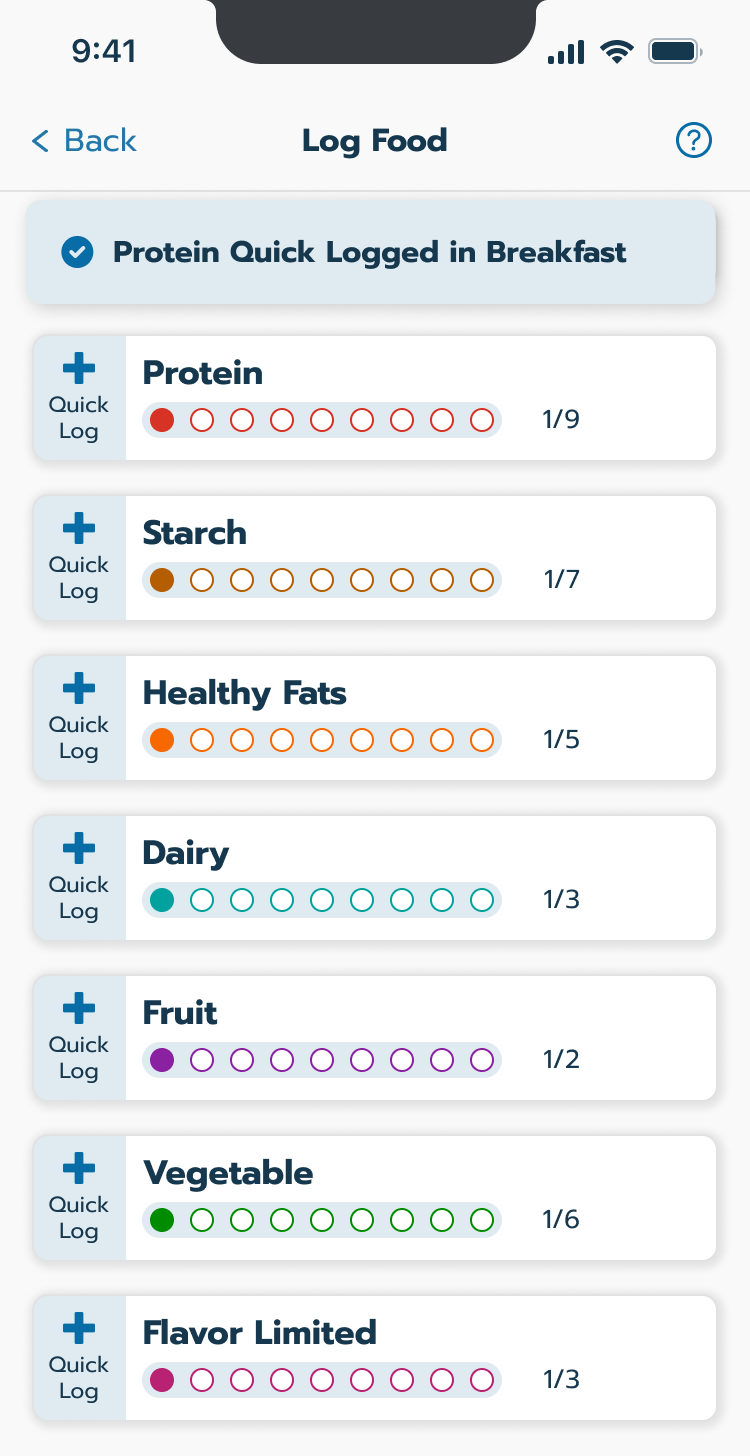750x1456 pixels.
Task: Tap the filled green Vegetable serving dot
Action: (x=162, y=1220)
